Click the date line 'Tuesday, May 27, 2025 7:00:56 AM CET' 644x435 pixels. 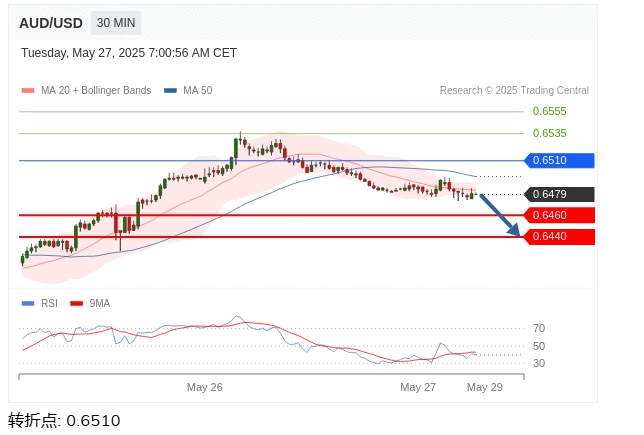(x=129, y=53)
